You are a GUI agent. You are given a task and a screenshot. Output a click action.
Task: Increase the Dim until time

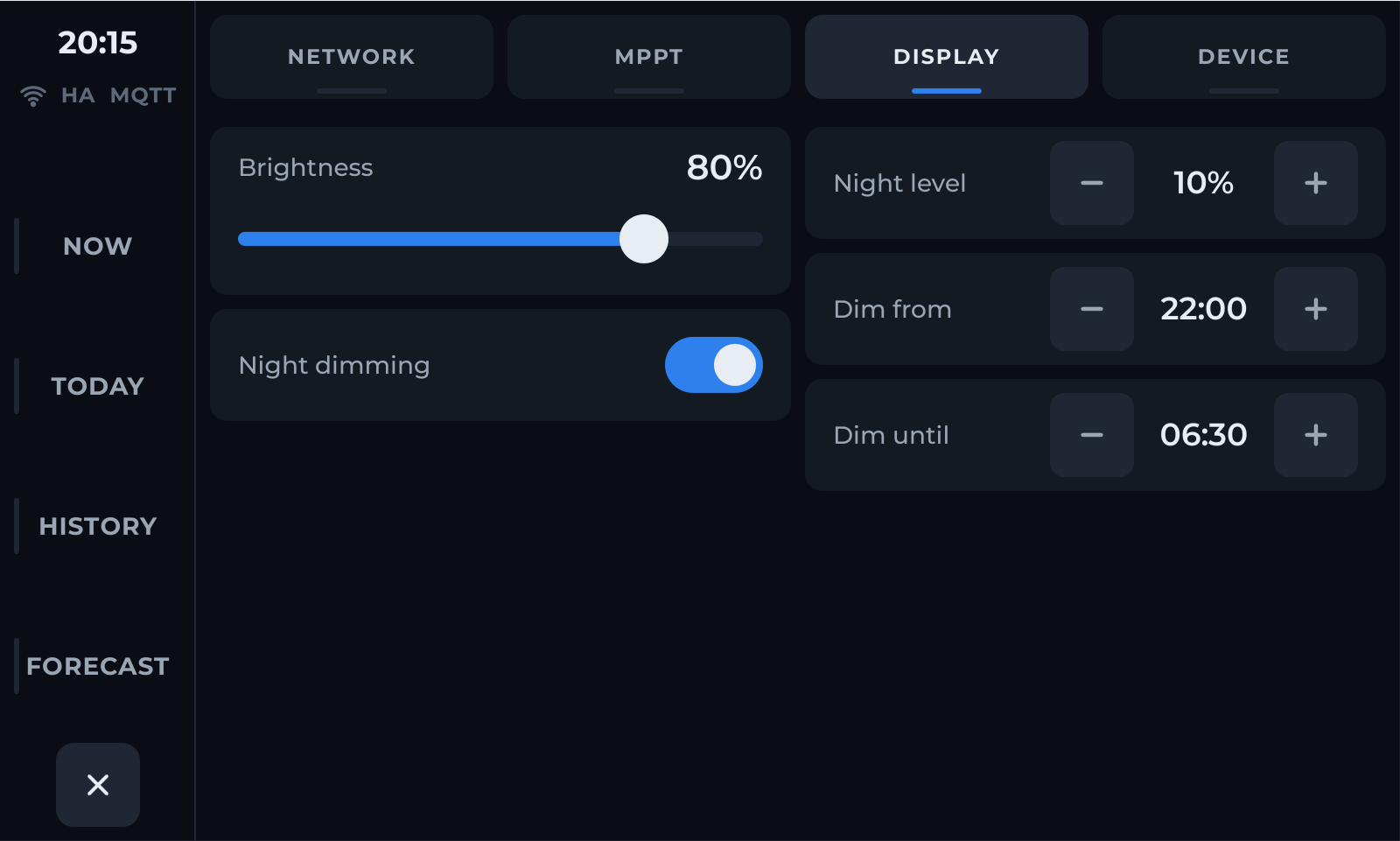[1316, 435]
